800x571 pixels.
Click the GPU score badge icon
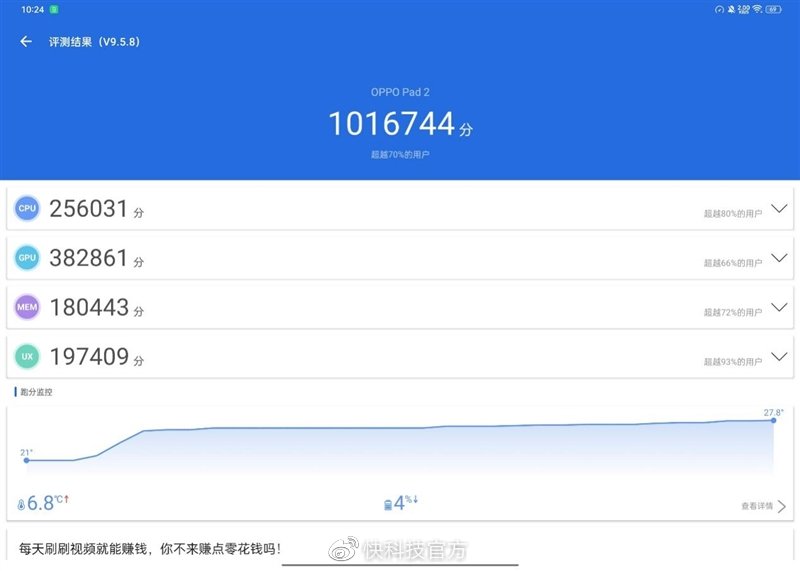(27, 258)
